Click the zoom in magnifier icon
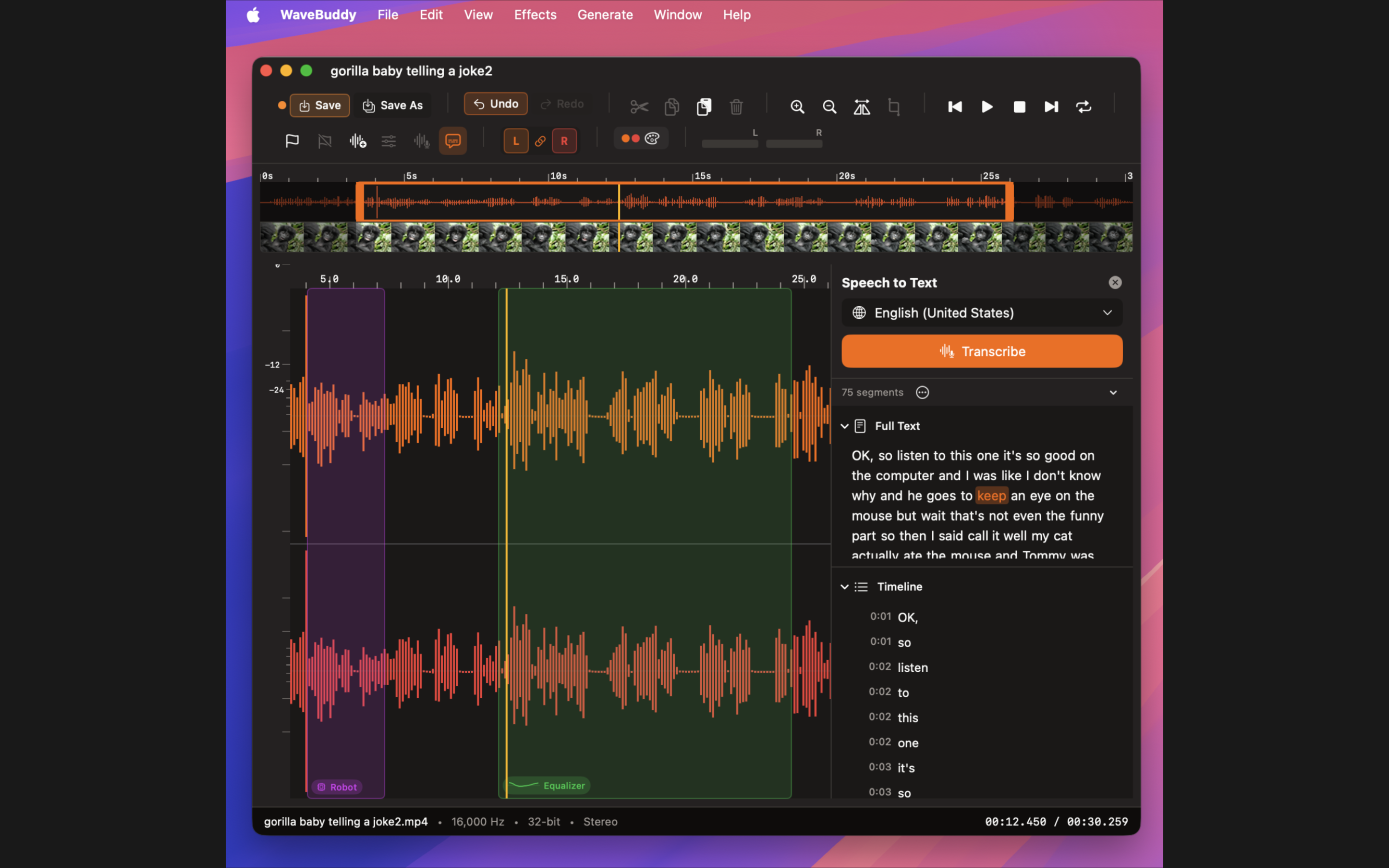 (x=797, y=107)
